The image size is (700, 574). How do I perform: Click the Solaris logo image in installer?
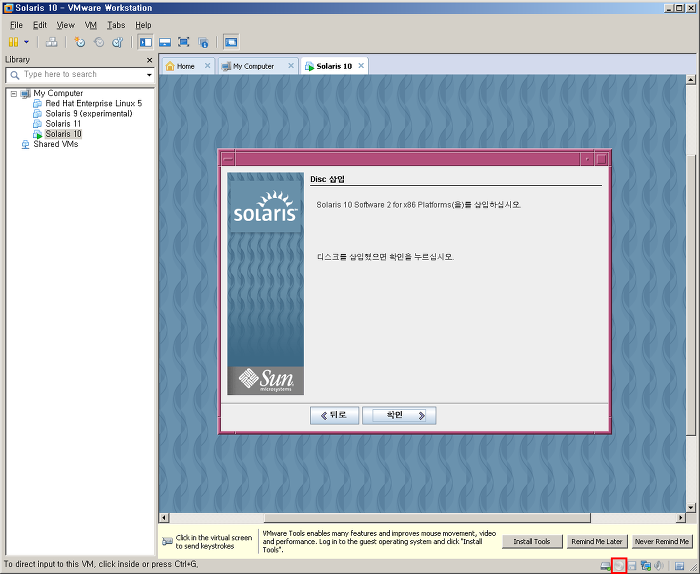(265, 207)
